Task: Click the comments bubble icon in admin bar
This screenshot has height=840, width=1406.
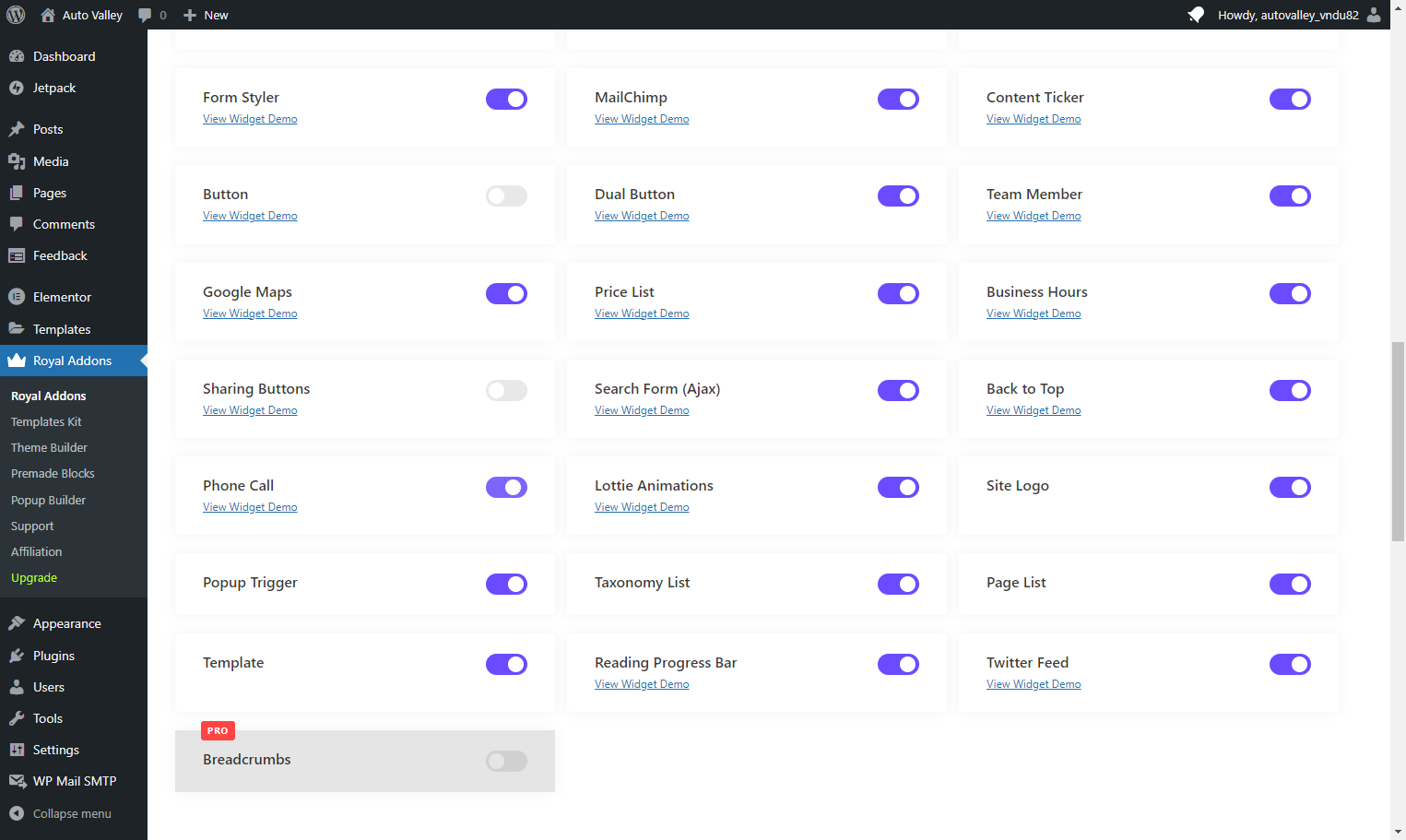Action: [x=145, y=15]
